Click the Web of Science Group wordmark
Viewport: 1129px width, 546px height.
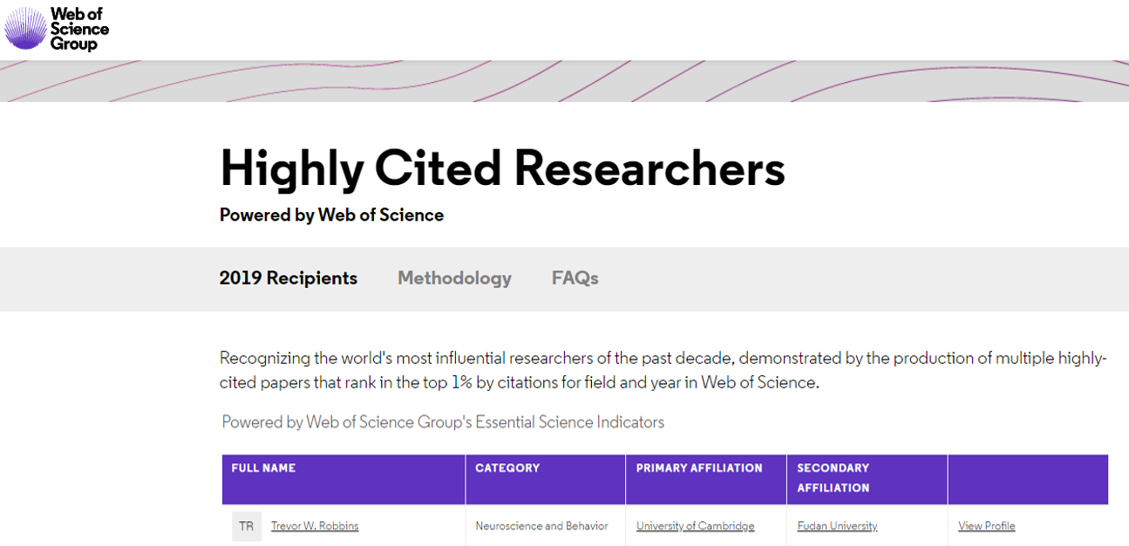79,29
